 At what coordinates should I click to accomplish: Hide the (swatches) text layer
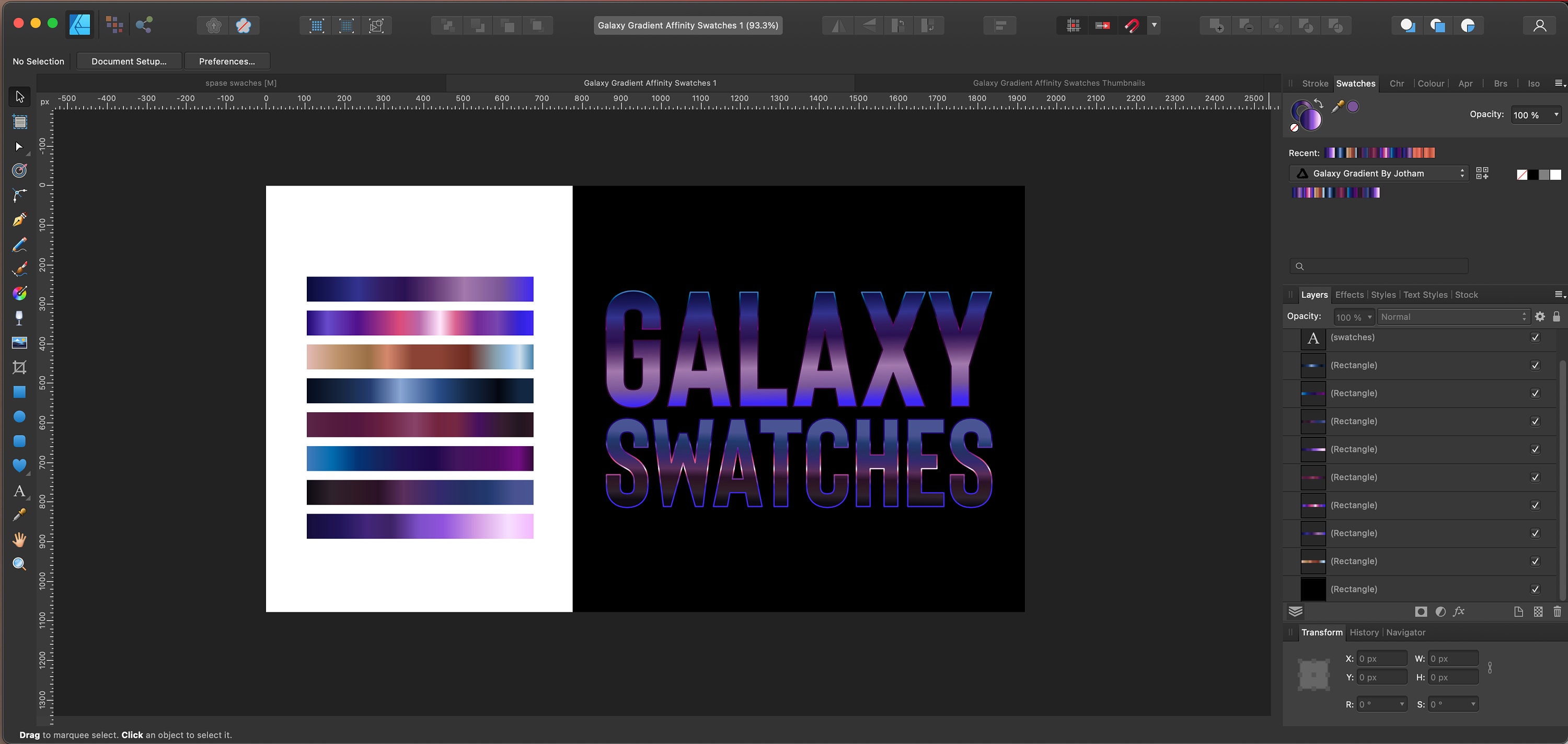coord(1536,338)
